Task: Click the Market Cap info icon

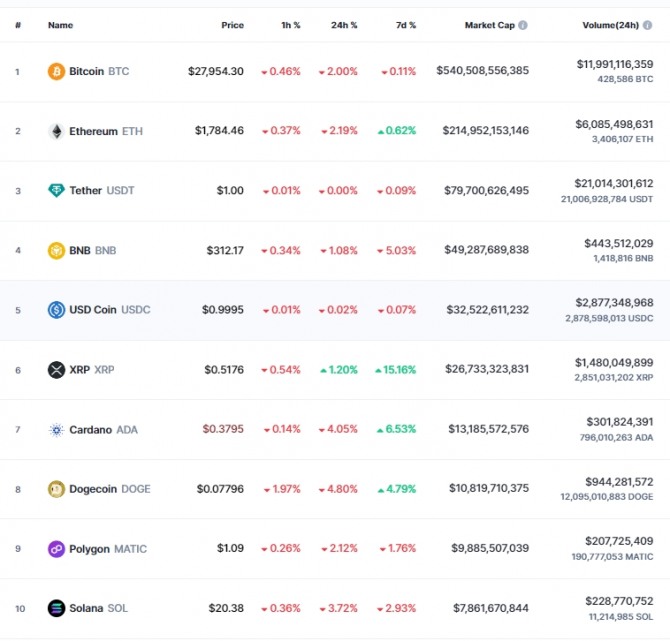Action: tap(523, 25)
